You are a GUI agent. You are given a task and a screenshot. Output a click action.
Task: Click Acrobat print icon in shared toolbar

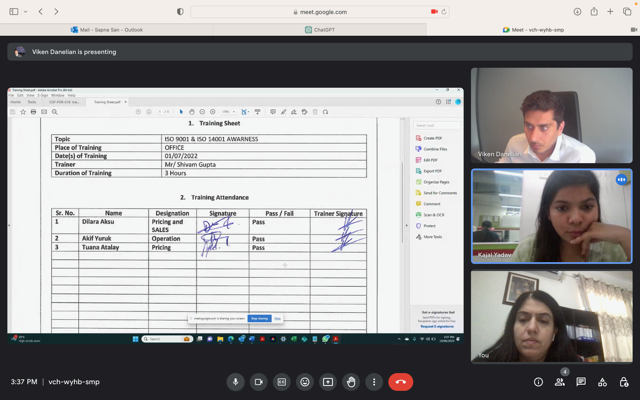(x=33, y=112)
